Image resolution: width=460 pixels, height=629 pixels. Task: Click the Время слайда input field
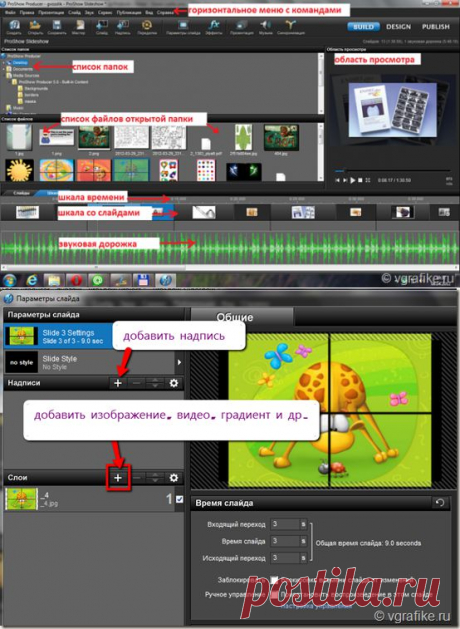pyautogui.click(x=285, y=541)
